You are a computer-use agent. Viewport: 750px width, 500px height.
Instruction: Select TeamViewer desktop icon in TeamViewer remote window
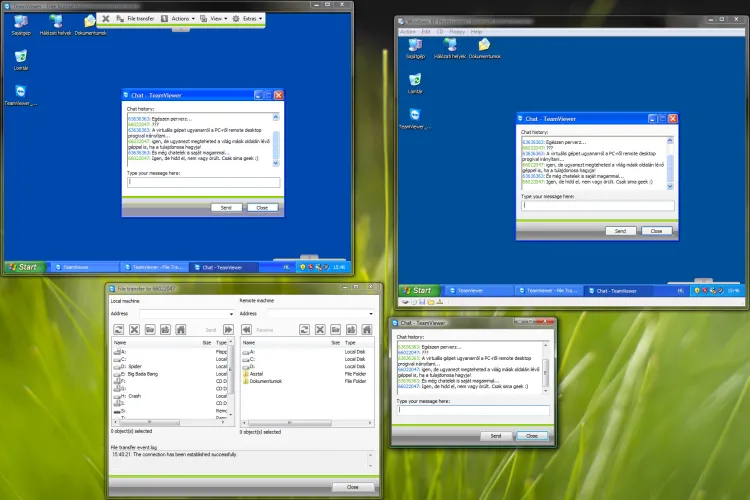[21, 95]
